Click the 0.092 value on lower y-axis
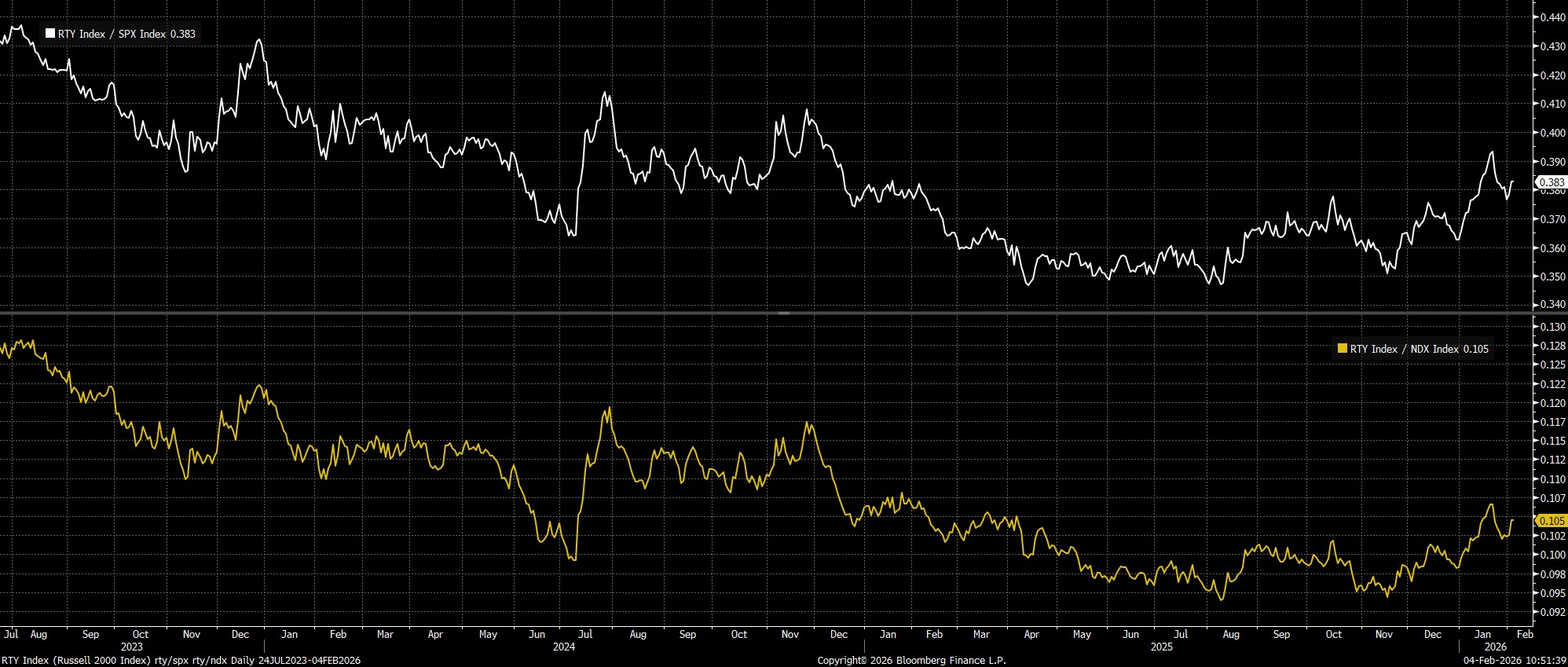The image size is (1568, 667). [1551, 612]
